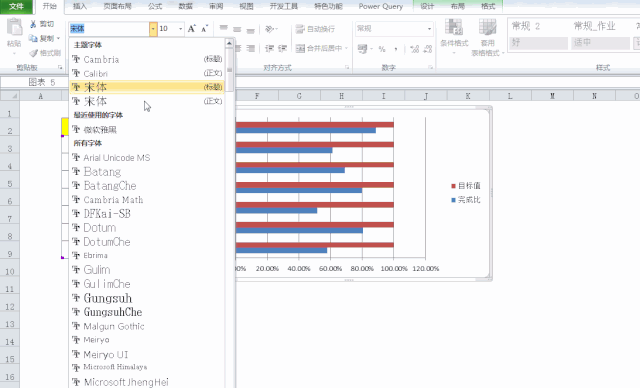Select Malgun Gothic font
640x388 pixels.
(x=147, y=326)
